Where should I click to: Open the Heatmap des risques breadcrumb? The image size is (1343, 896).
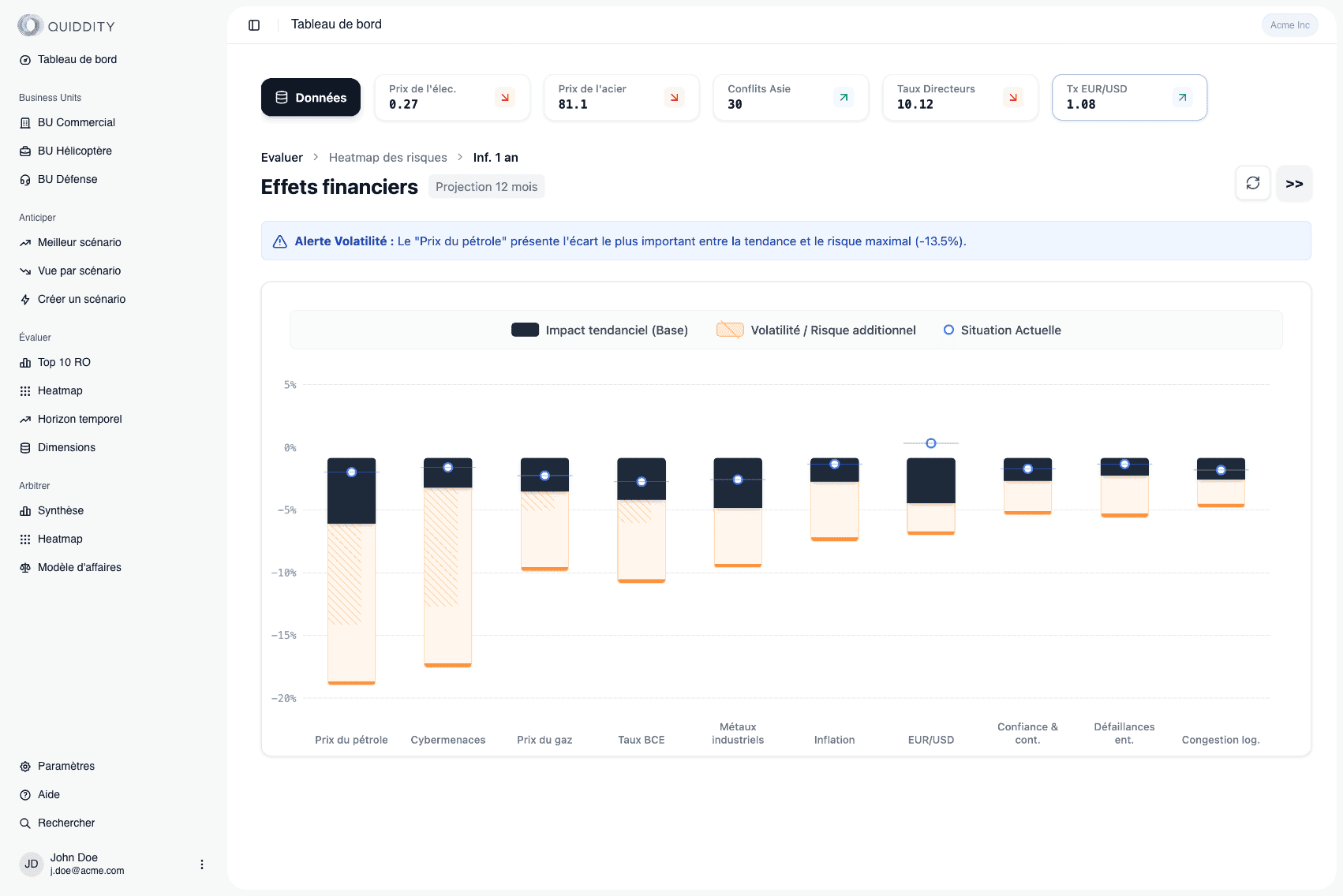387,157
